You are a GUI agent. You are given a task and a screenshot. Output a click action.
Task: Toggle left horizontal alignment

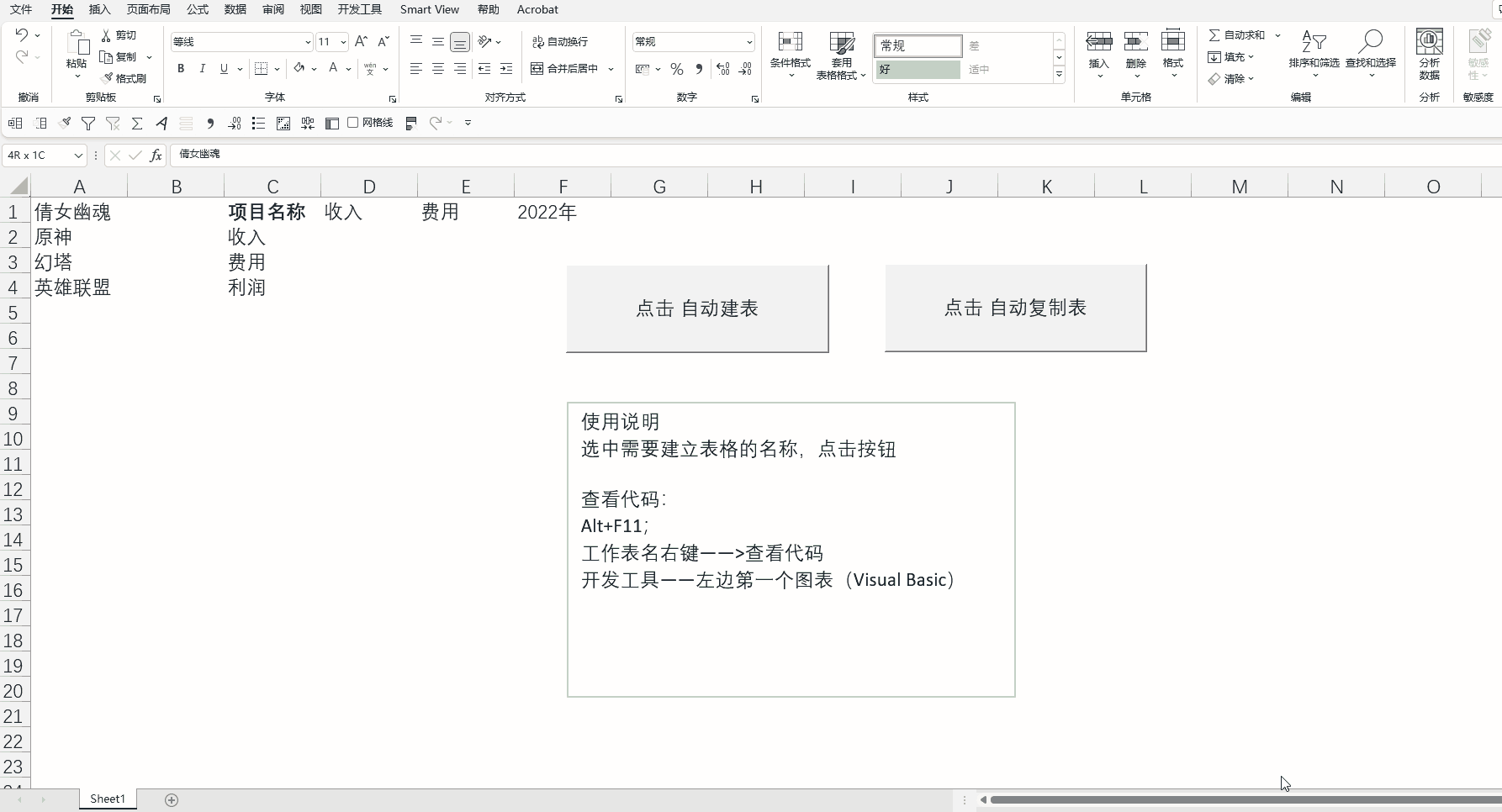(x=416, y=69)
